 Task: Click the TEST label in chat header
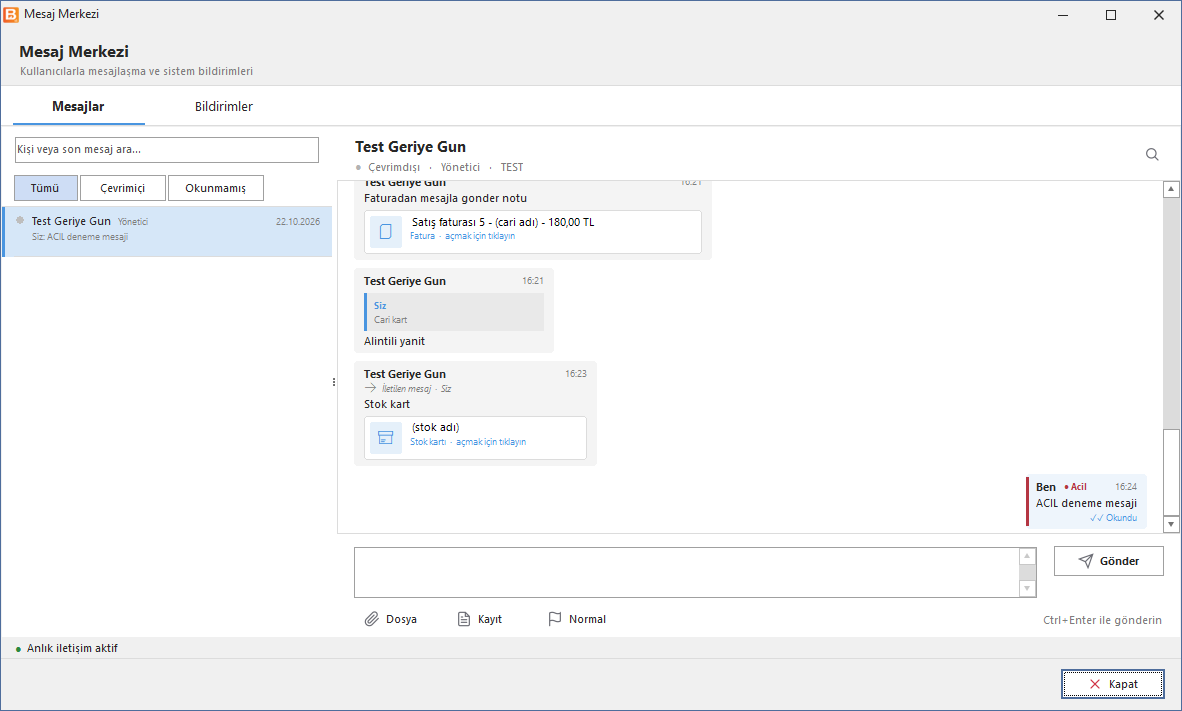pos(512,167)
